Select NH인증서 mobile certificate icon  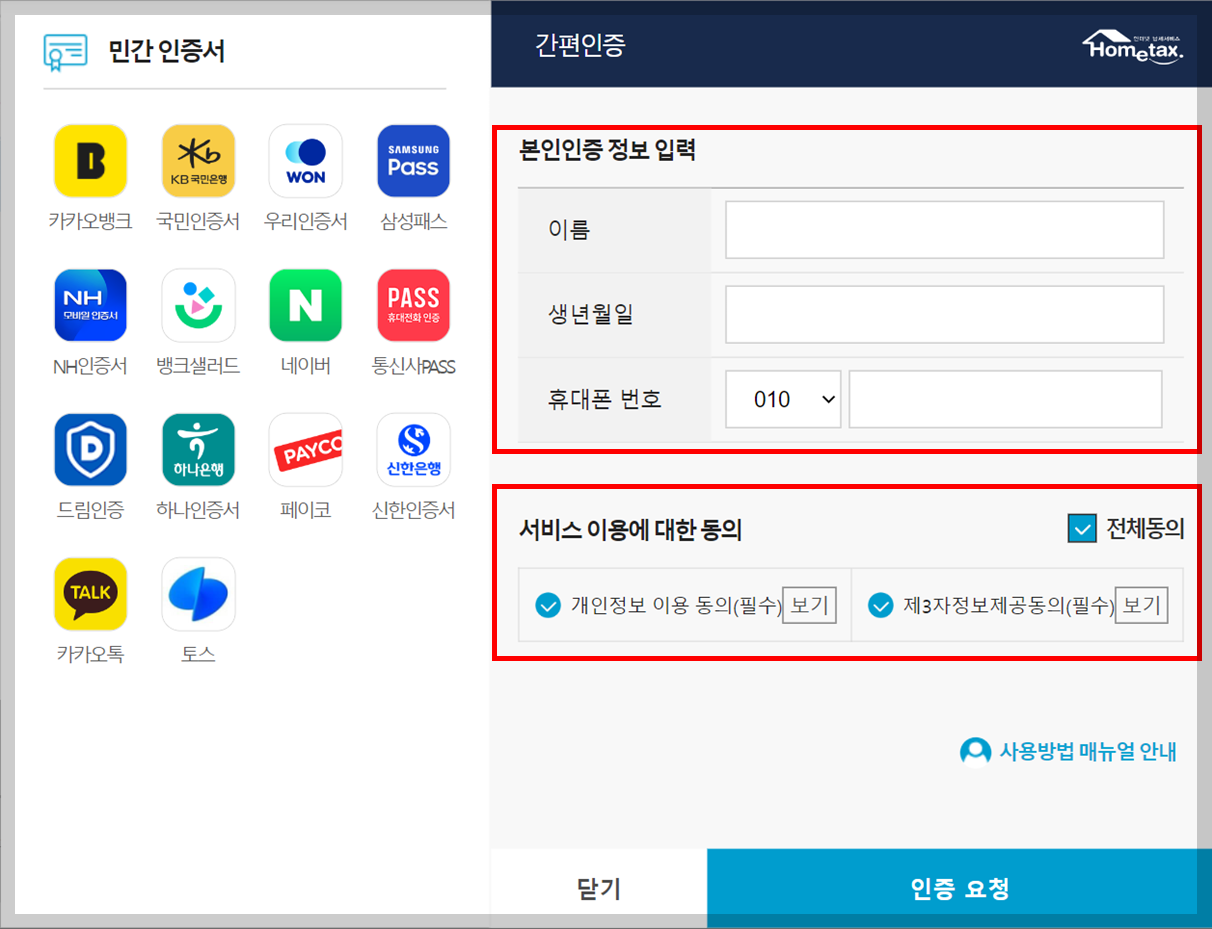91,305
